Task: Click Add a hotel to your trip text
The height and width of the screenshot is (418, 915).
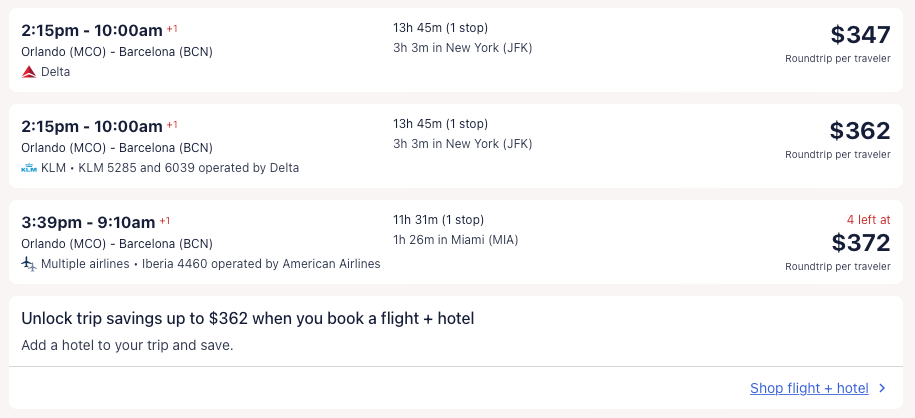Action: 127,346
